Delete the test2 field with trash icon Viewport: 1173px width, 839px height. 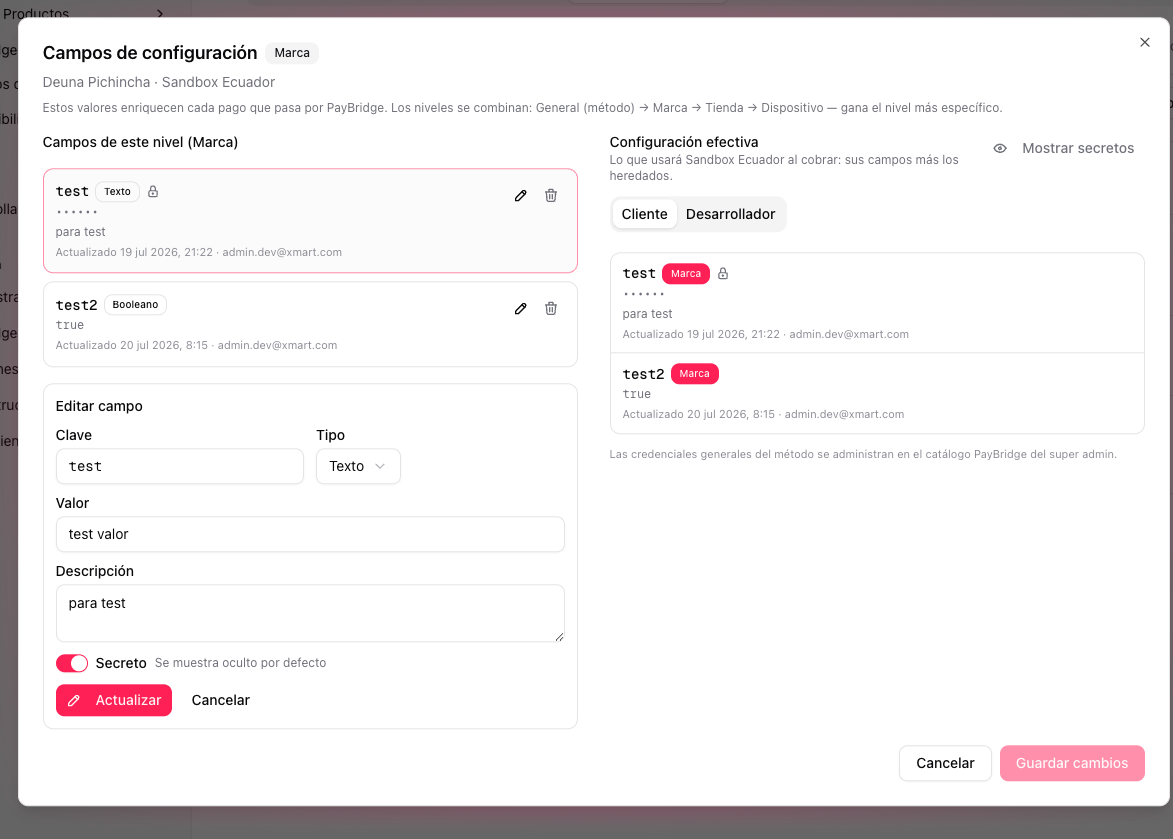[x=551, y=309]
